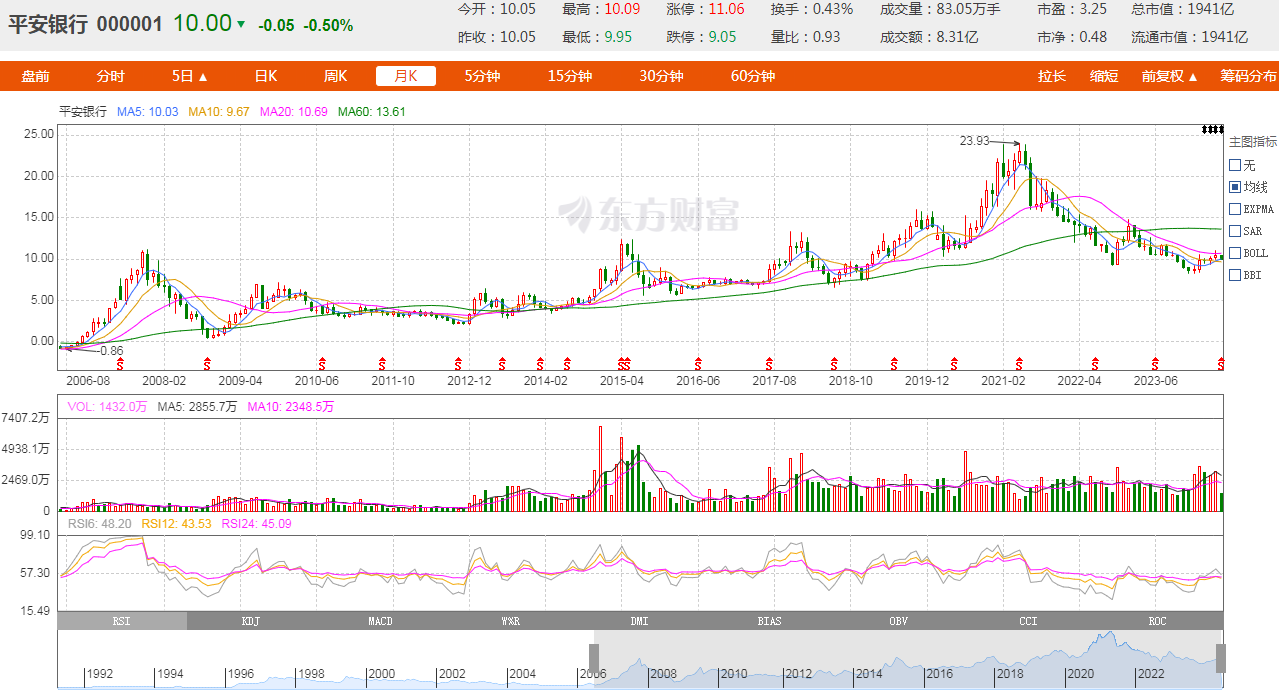Click the left handle of the date range slider

(593, 658)
